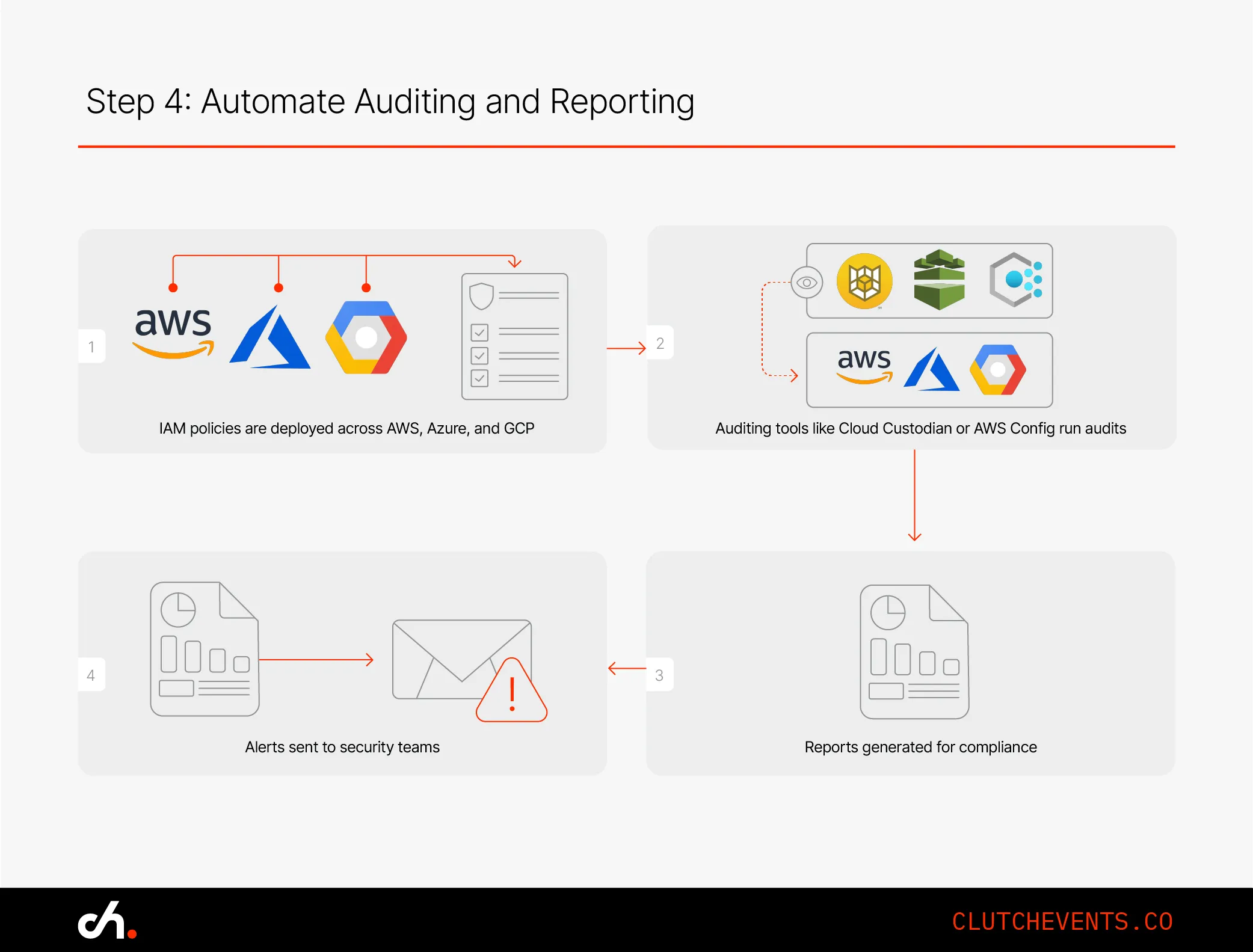Image resolution: width=1253 pixels, height=952 pixels.
Task: Click the gray hexagon with blue dots icon
Action: (1016, 280)
